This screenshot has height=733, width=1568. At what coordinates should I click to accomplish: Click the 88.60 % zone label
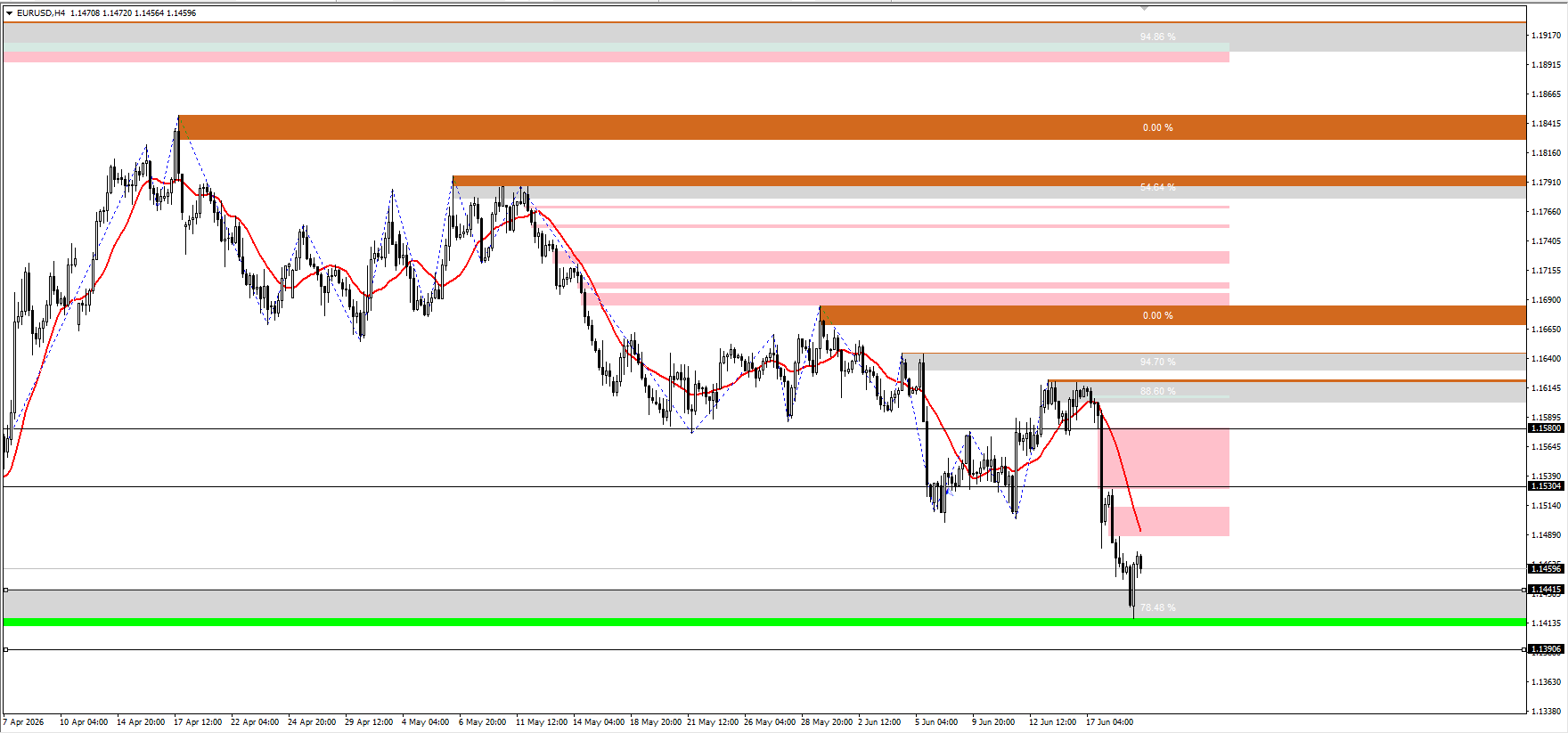[x=1157, y=391]
